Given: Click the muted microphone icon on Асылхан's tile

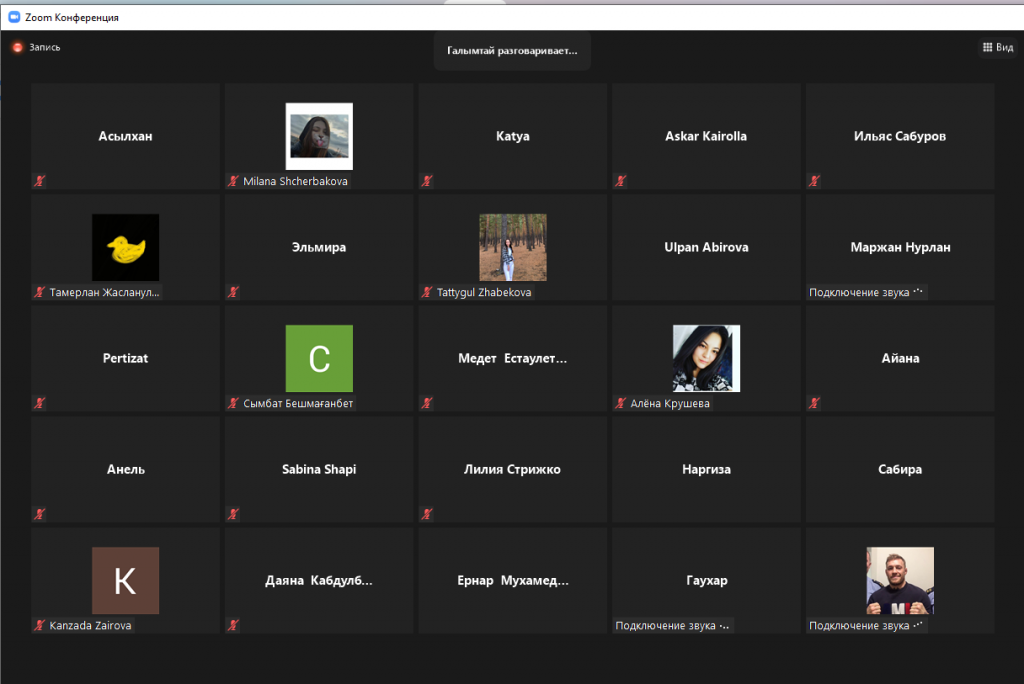Looking at the screenshot, I should coord(40,181).
